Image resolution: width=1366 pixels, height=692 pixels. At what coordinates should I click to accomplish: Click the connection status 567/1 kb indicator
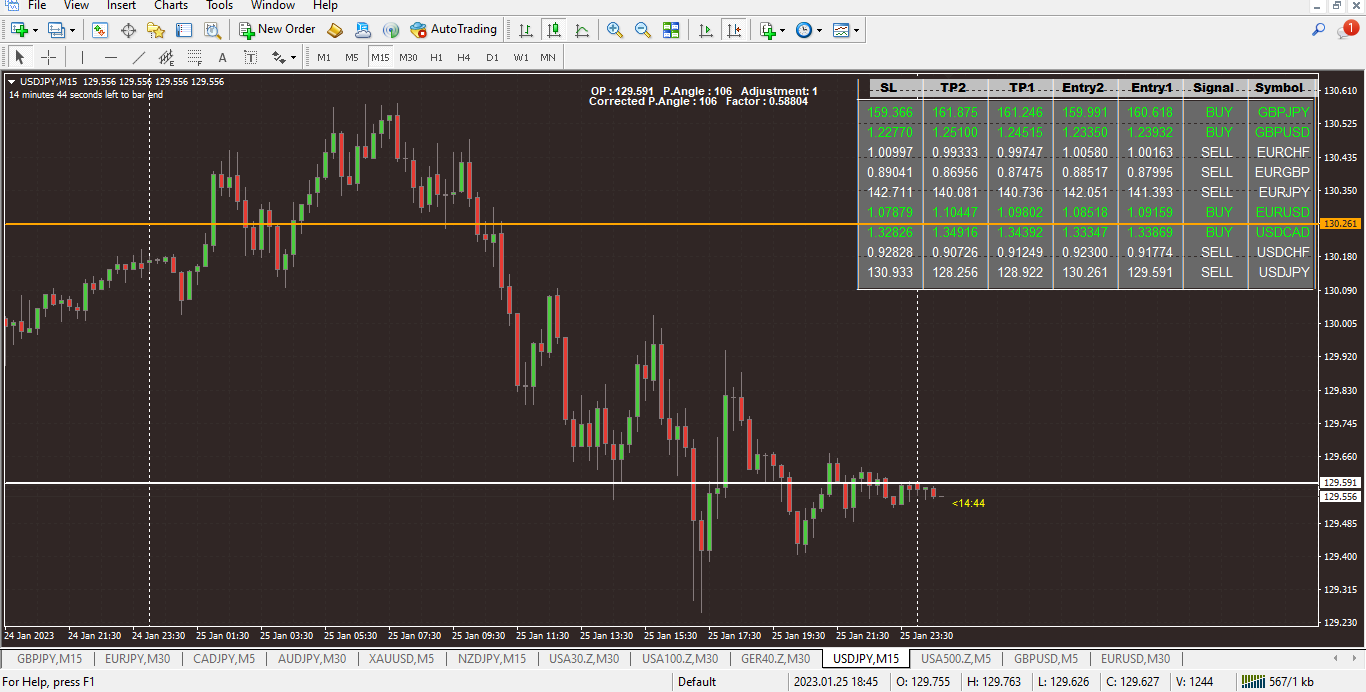[1278, 682]
